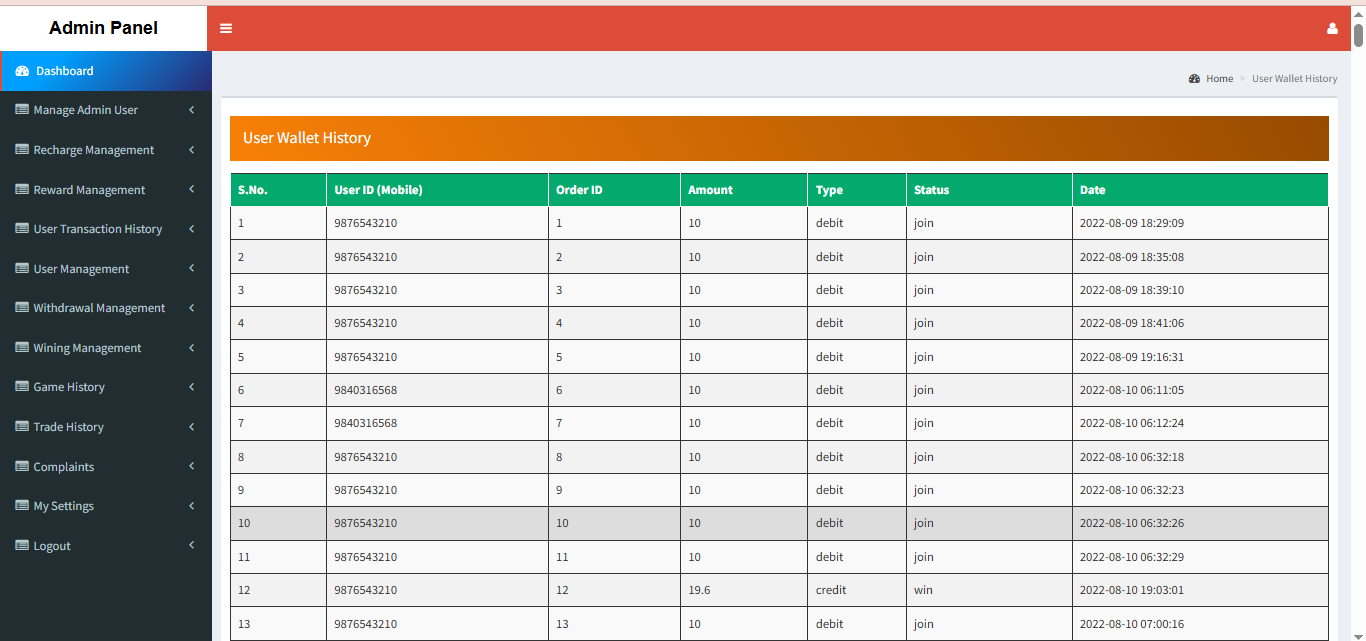Open the user profile icon in header
The image size is (1366, 641).
click(1332, 28)
